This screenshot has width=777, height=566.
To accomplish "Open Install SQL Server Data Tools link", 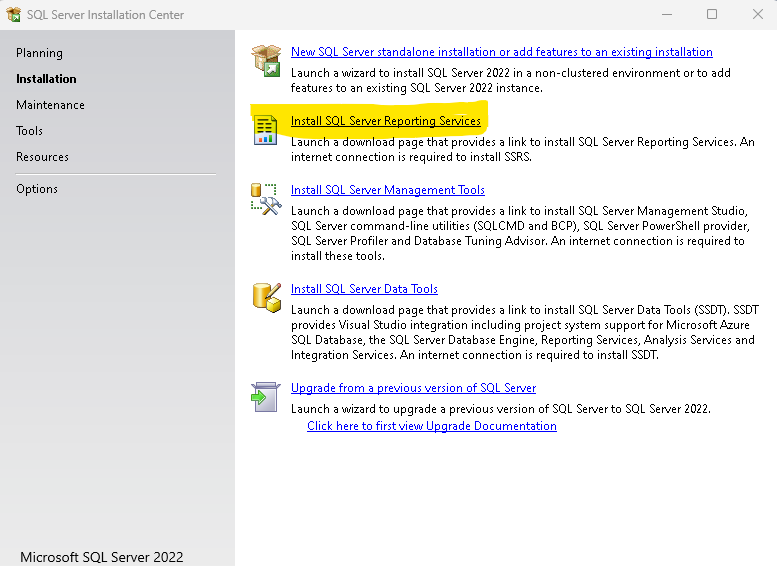I will pyautogui.click(x=364, y=289).
